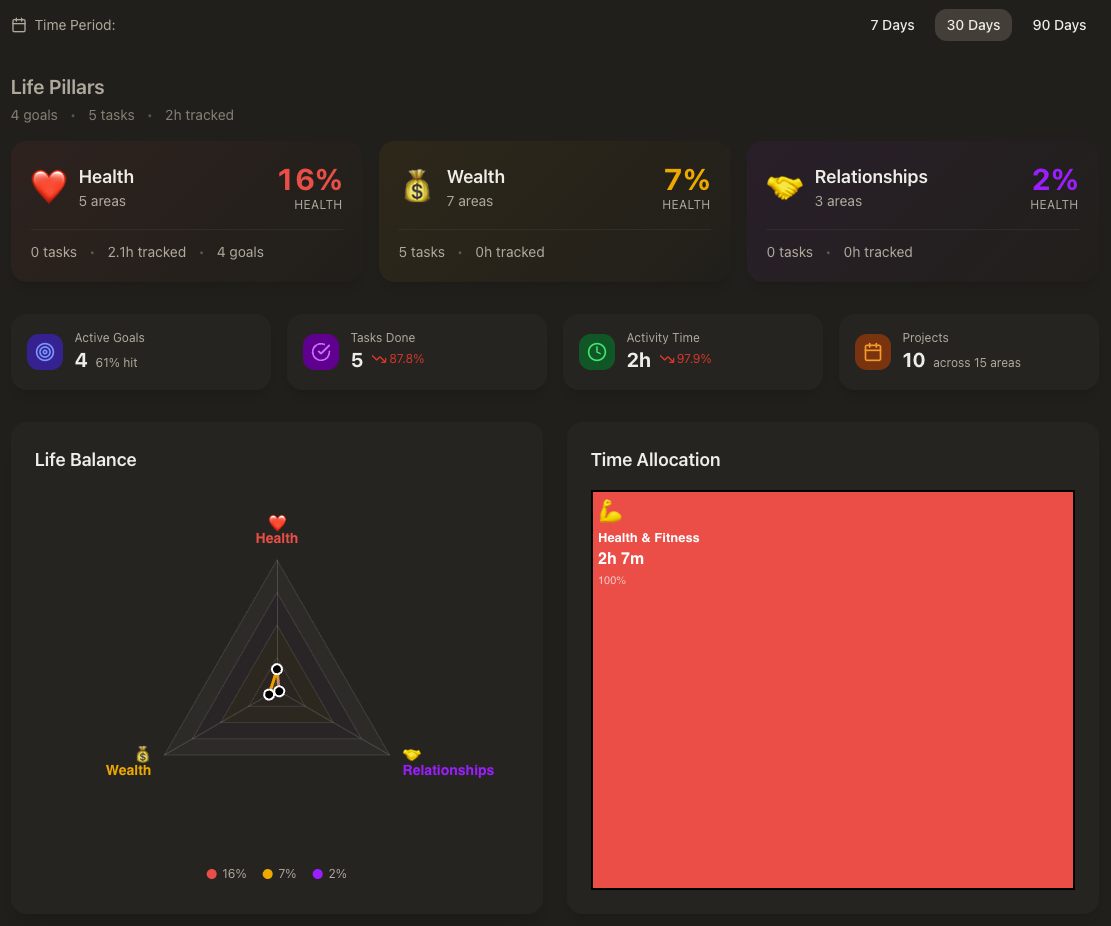Switch time period to 7 Days
This screenshot has height=926, width=1111.
pyautogui.click(x=892, y=25)
